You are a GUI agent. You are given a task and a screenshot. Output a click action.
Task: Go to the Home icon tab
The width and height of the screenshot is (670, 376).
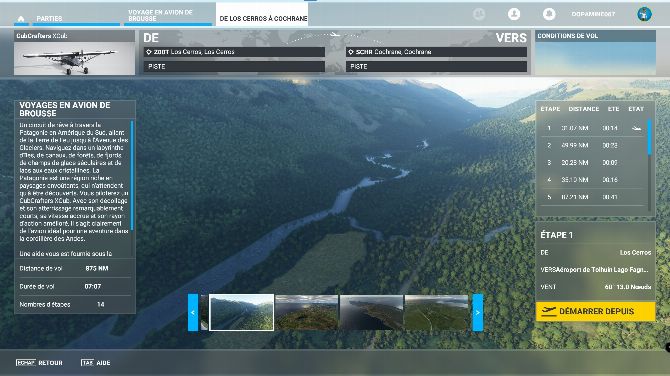(x=21, y=18)
